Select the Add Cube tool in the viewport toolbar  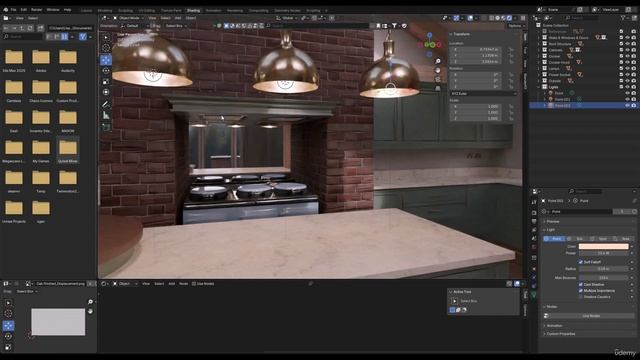(x=106, y=127)
